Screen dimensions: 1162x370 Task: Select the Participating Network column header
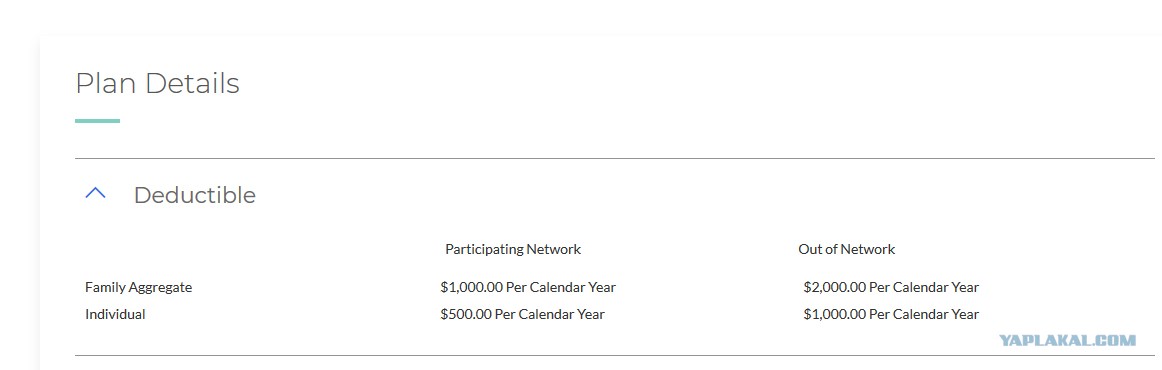(x=513, y=249)
